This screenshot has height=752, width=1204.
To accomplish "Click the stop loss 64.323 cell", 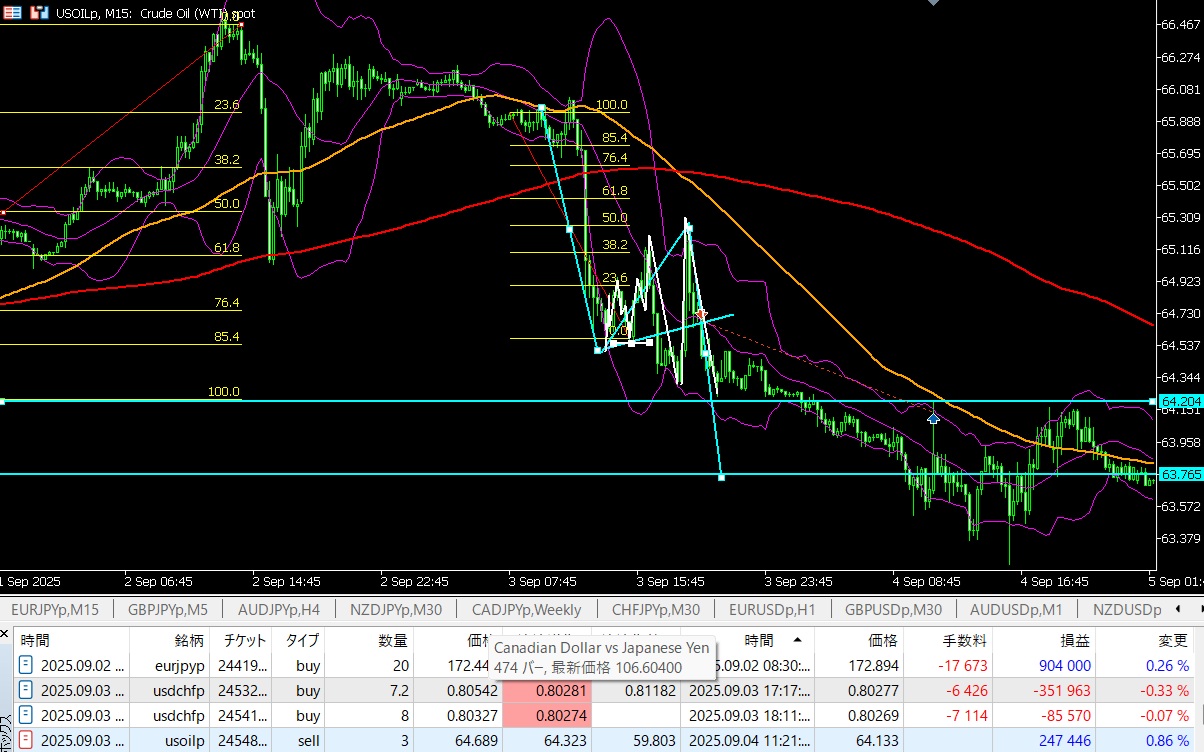I will click(x=547, y=742).
